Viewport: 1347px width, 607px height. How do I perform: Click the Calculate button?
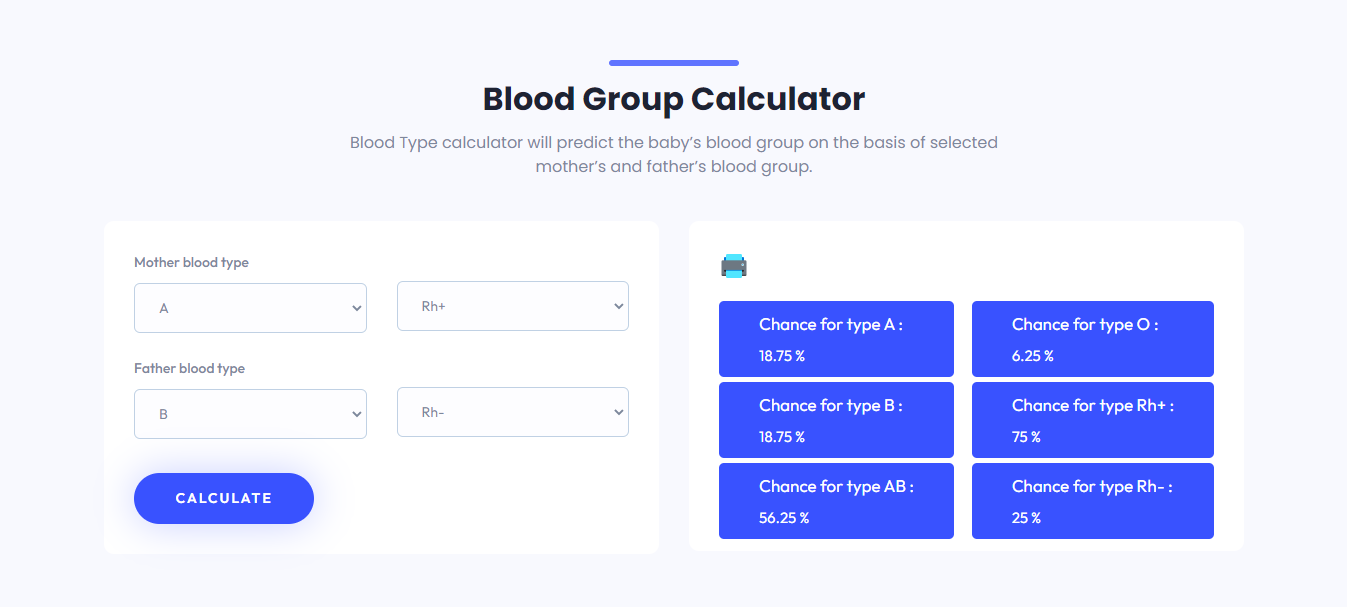click(224, 498)
